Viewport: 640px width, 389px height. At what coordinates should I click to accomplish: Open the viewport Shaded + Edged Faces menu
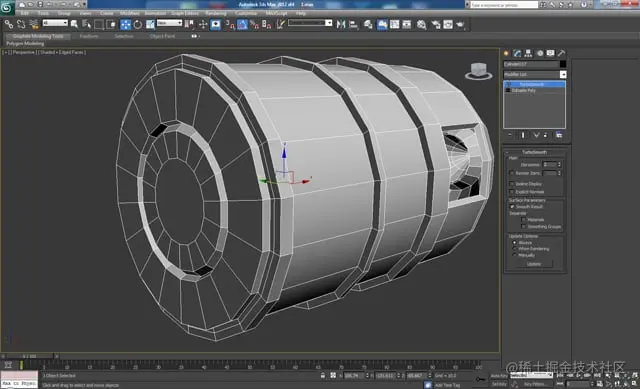(62, 52)
